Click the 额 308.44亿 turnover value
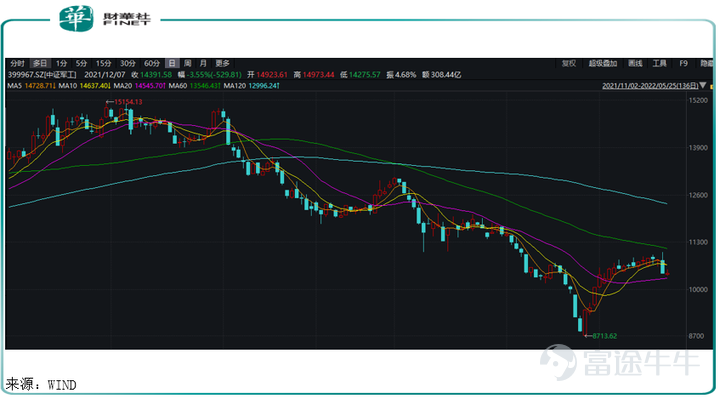Image resolution: width=720 pixels, height=399 pixels. (441, 75)
